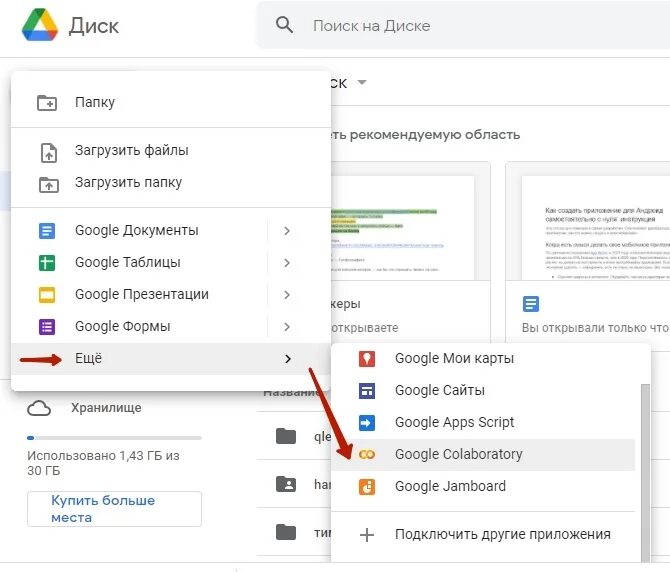Viewport: 670px width, 572px height.
Task: Click the storage cloud icon
Action: (x=39, y=408)
